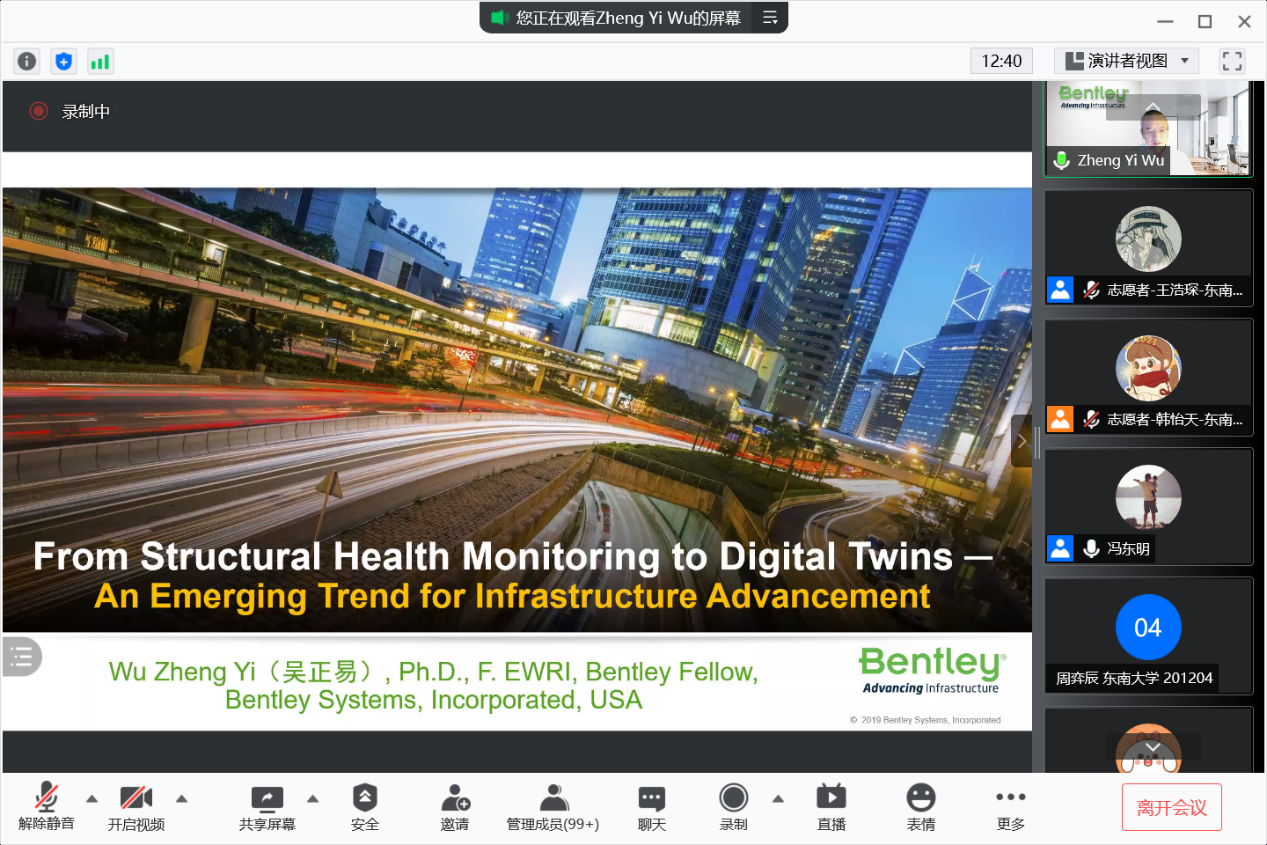Image resolution: width=1267 pixels, height=845 pixels.
Task: Open the 更多 more menu
Action: pos(1011,807)
